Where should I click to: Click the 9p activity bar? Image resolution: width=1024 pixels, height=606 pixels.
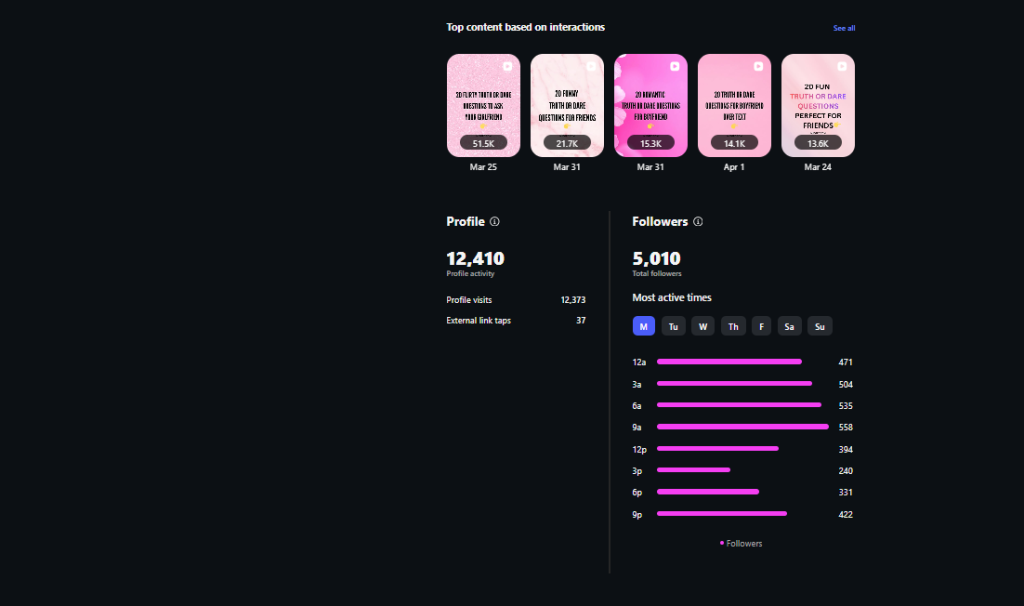pyautogui.click(x=722, y=514)
